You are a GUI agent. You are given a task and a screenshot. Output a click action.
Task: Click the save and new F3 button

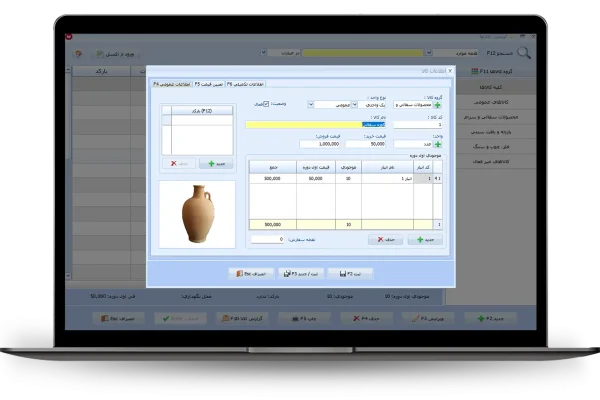(301, 274)
